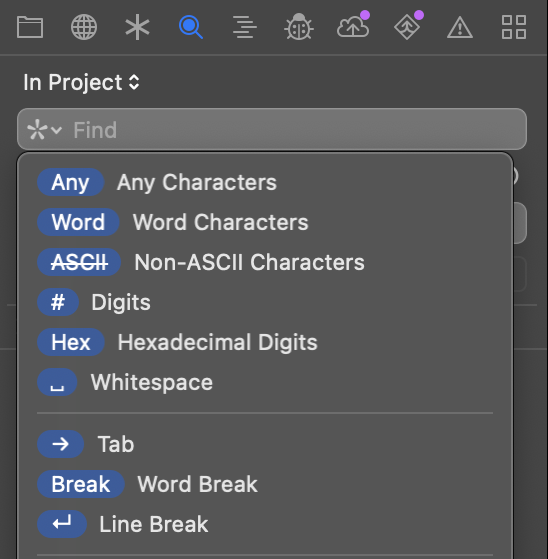Image resolution: width=548 pixels, height=559 pixels.
Task: Collapse the wildcard pattern dropdown in Find
Action: [x=45, y=130]
